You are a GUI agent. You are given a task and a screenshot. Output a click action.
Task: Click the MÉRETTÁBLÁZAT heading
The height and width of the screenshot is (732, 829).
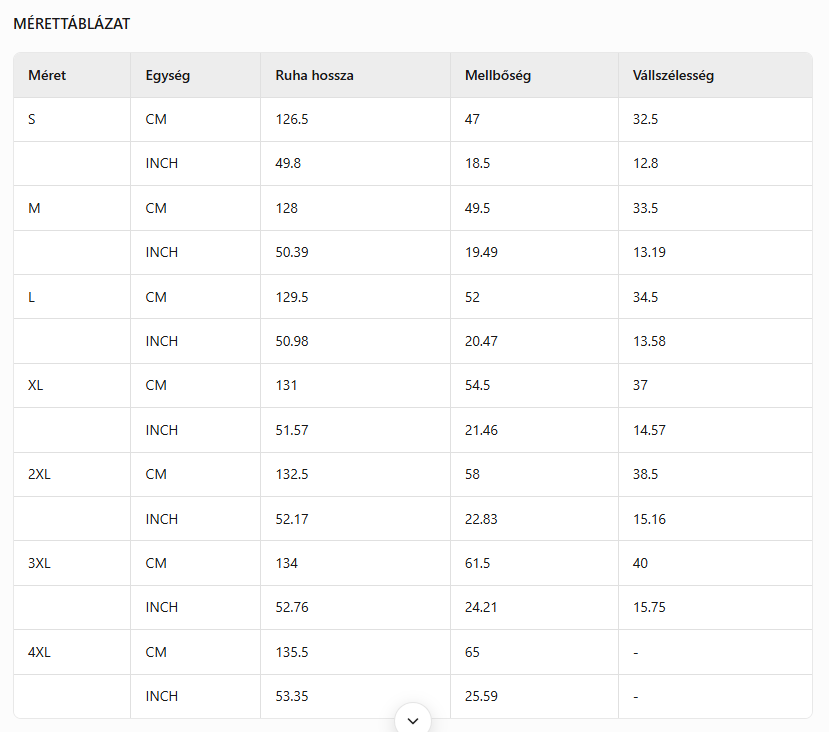click(x=72, y=23)
